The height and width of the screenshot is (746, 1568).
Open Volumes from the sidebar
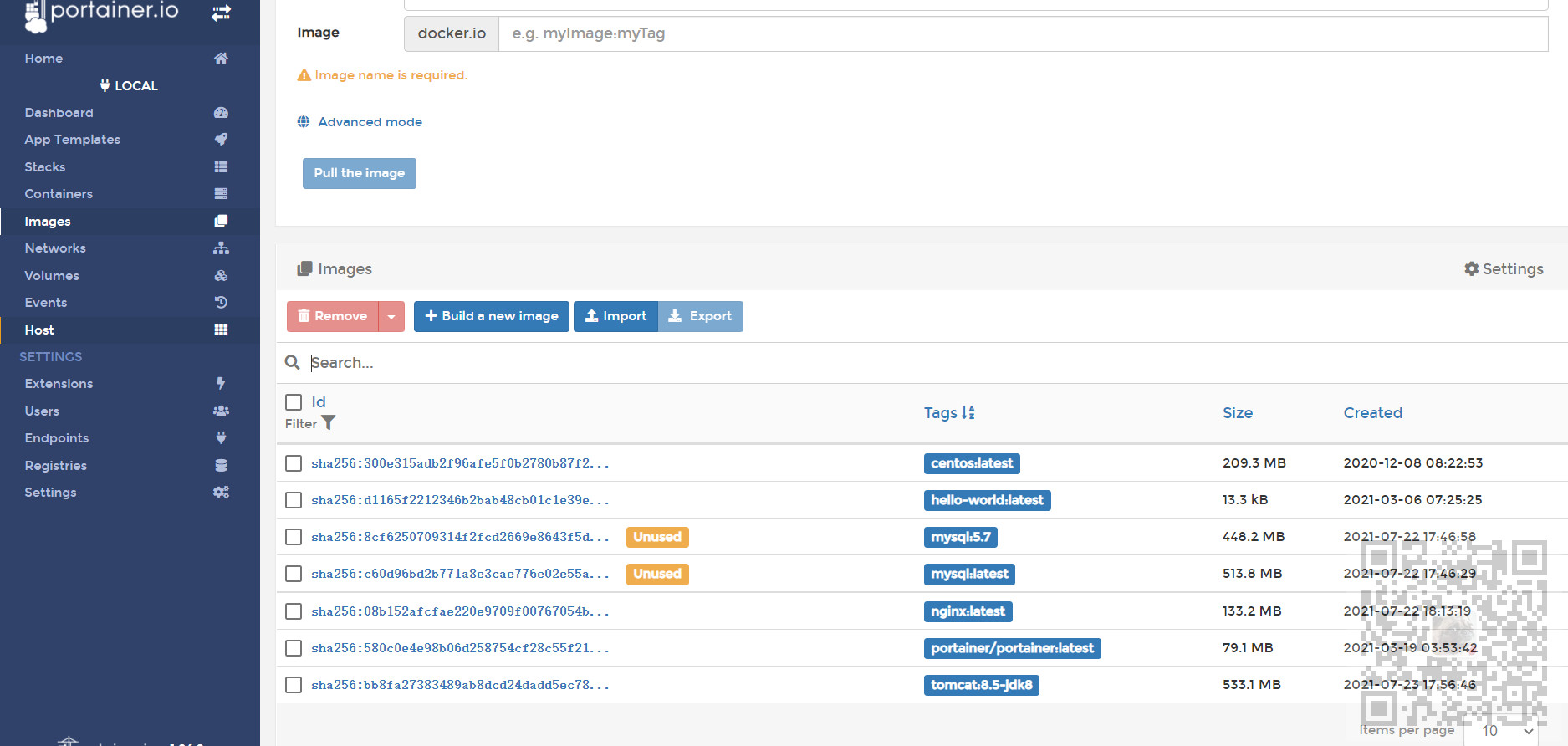click(52, 275)
